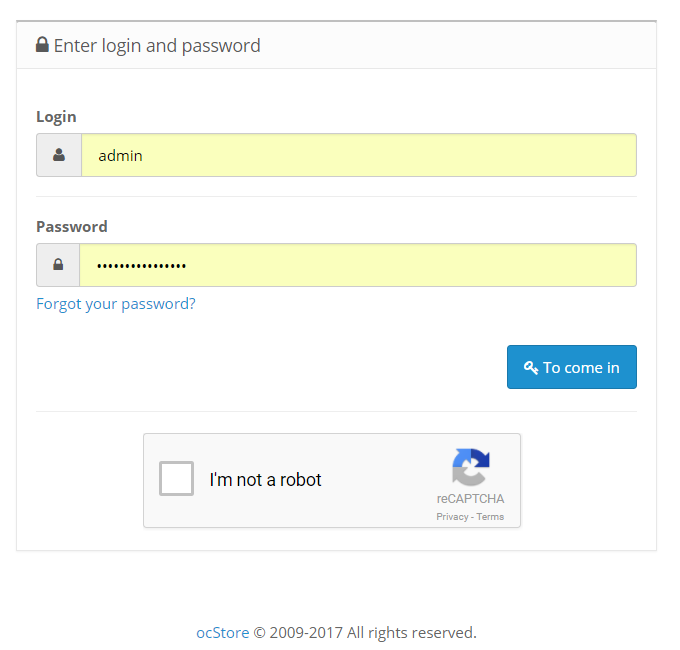Click the "Enter login and password" heading
Image resolution: width=680 pixels, height=650 pixels.
[157, 46]
